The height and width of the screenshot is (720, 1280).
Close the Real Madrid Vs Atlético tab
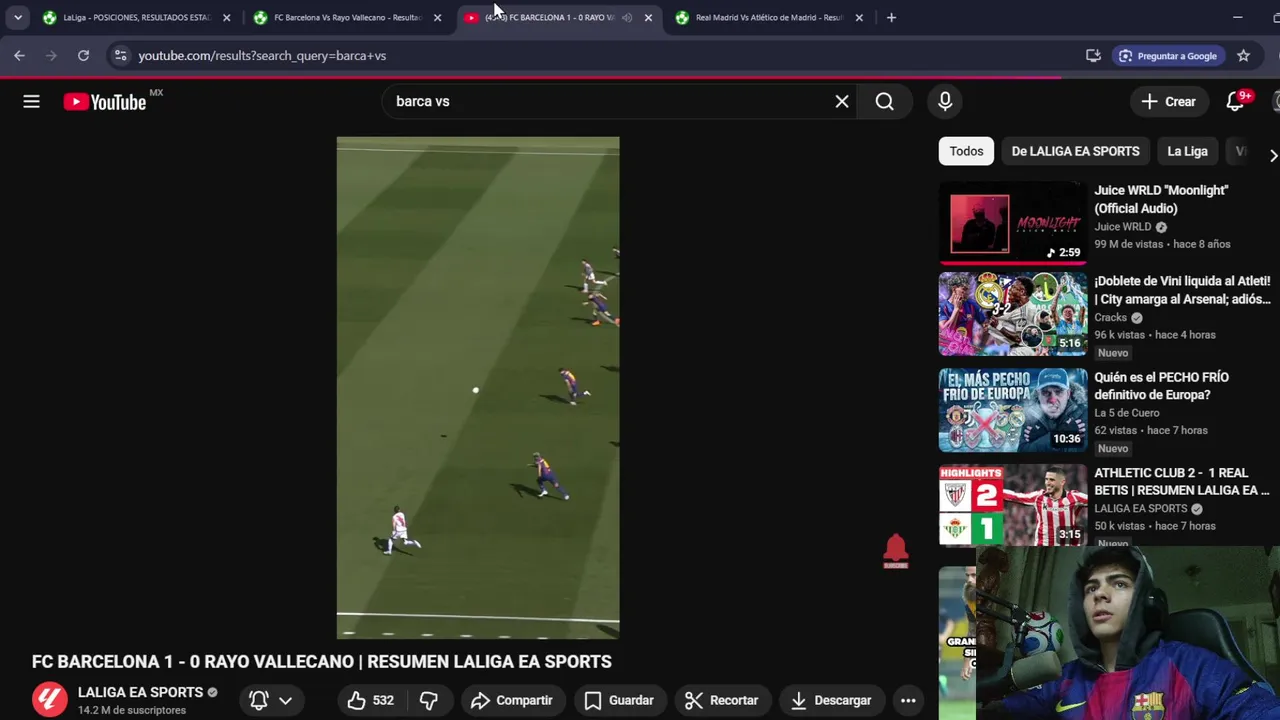(x=859, y=17)
